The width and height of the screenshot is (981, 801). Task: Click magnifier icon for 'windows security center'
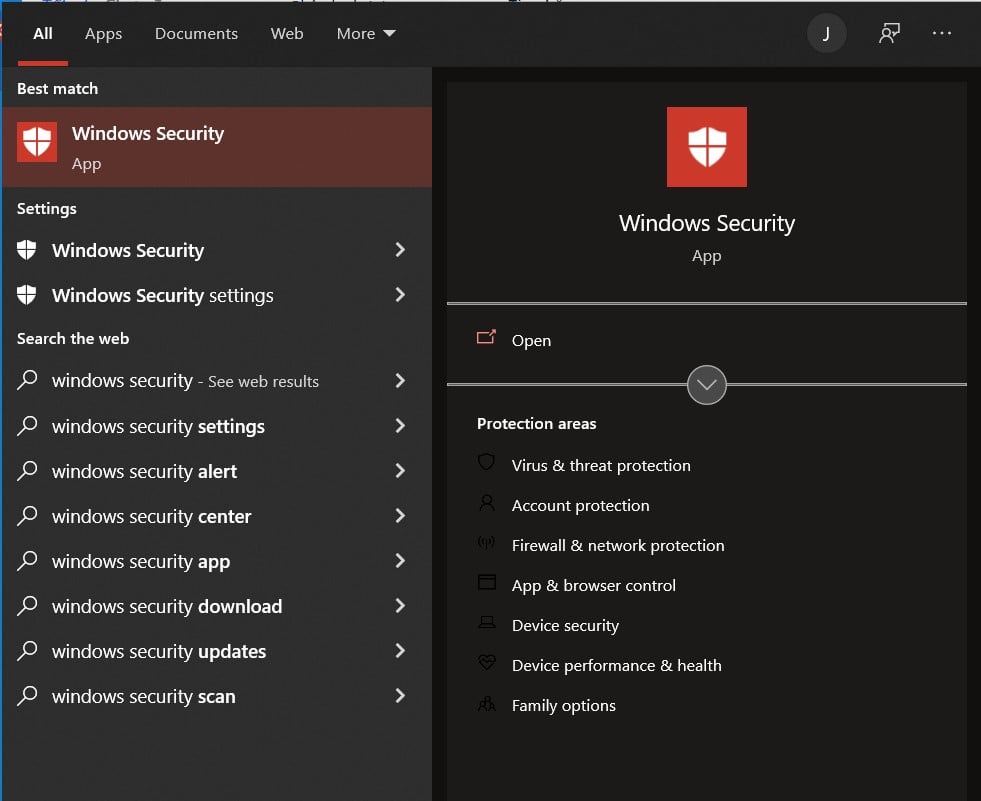(27, 516)
